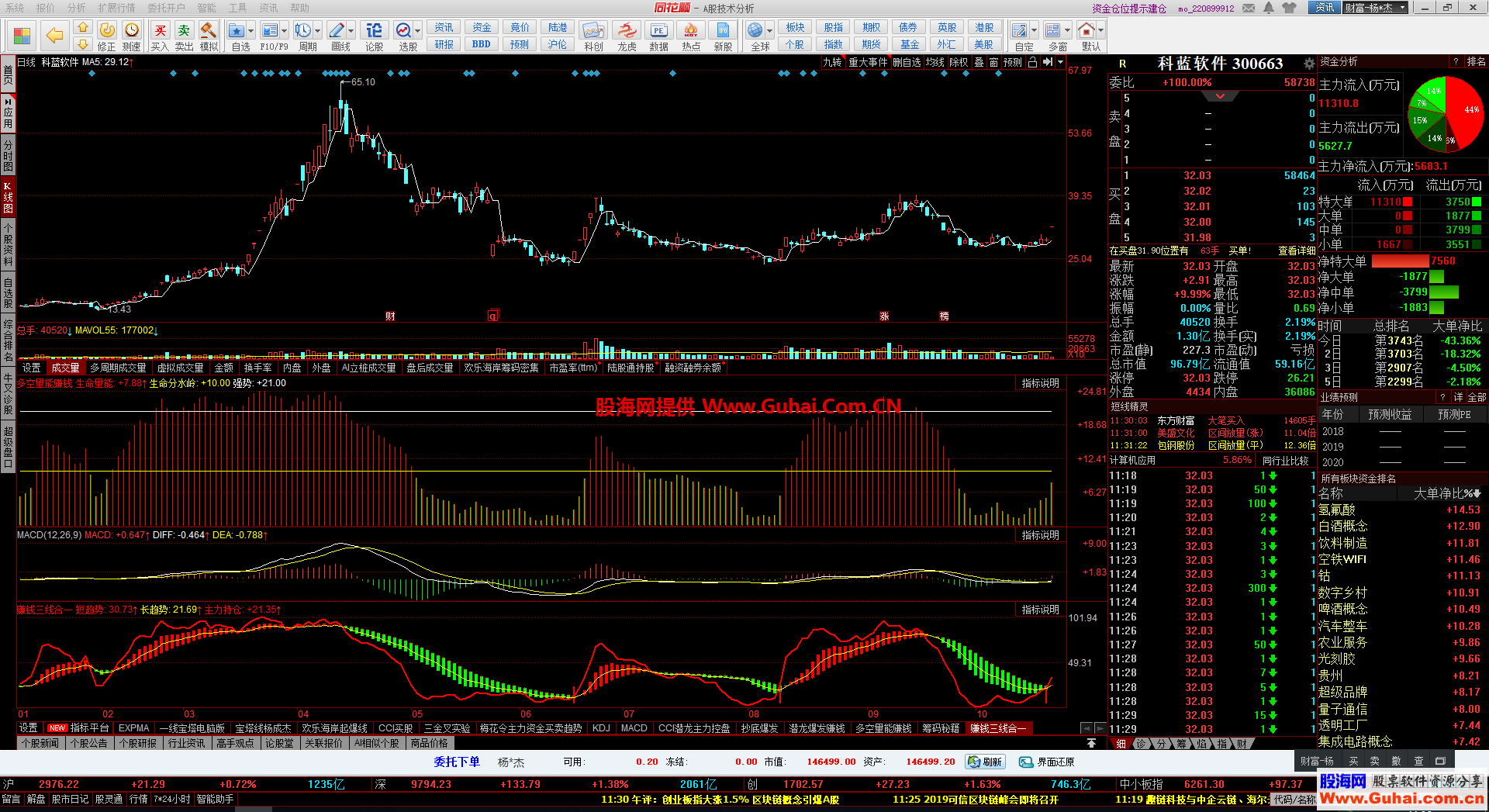This screenshot has height=812, width=1489.
Task: Click the 卖出 sell icon
Action: click(184, 36)
